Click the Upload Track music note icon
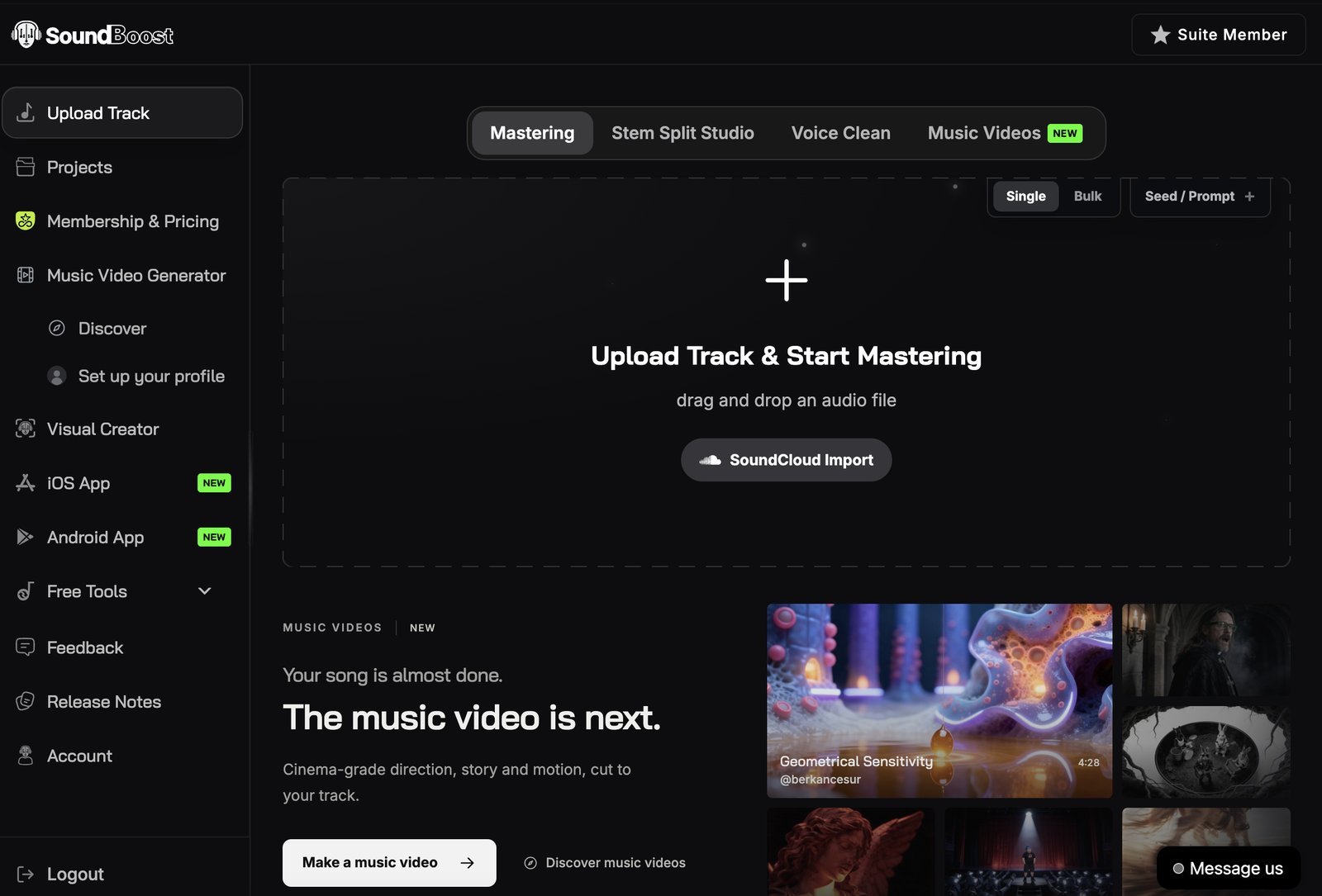This screenshot has width=1322, height=896. click(x=26, y=112)
